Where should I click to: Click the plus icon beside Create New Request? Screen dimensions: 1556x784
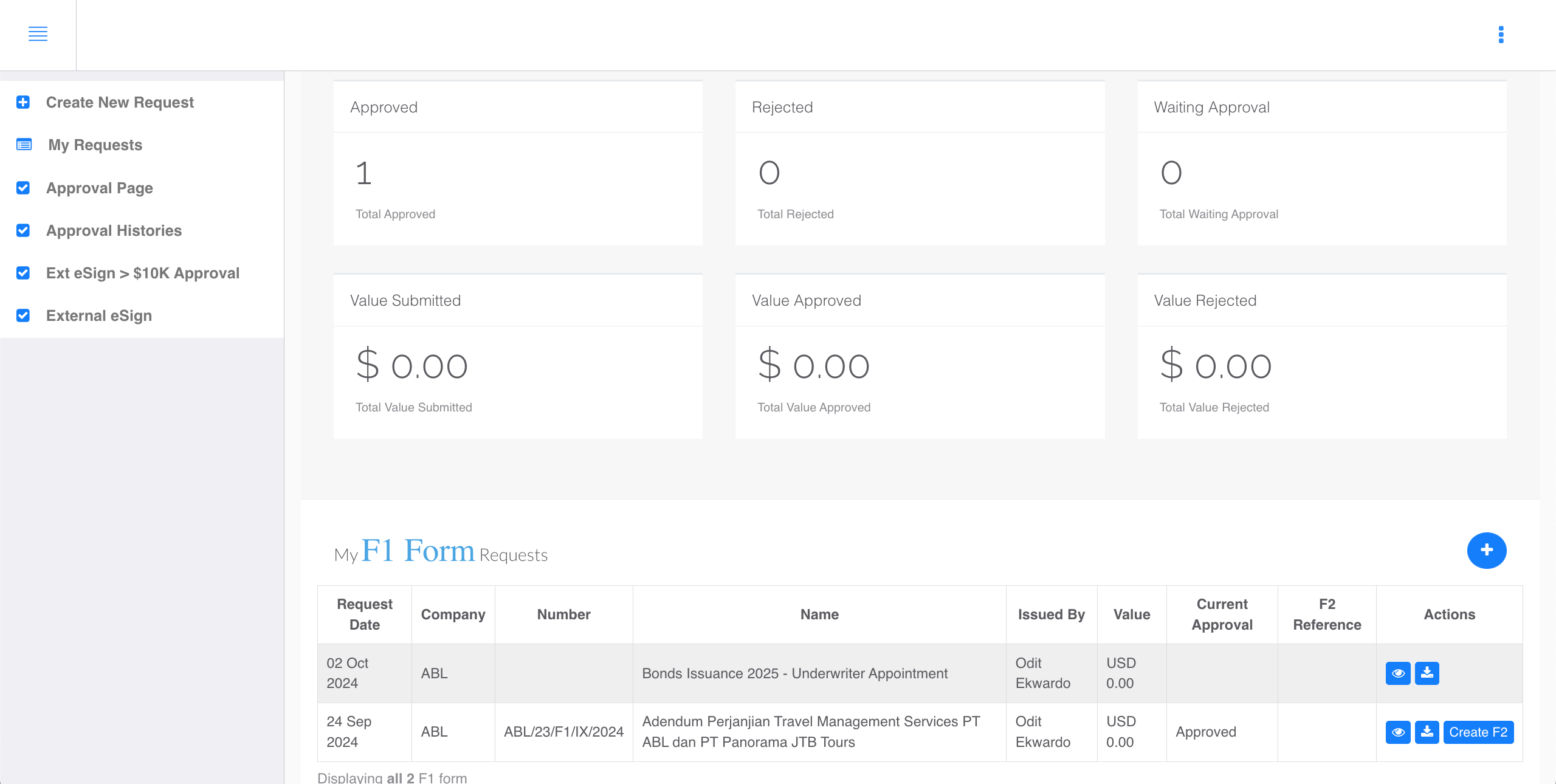click(23, 102)
